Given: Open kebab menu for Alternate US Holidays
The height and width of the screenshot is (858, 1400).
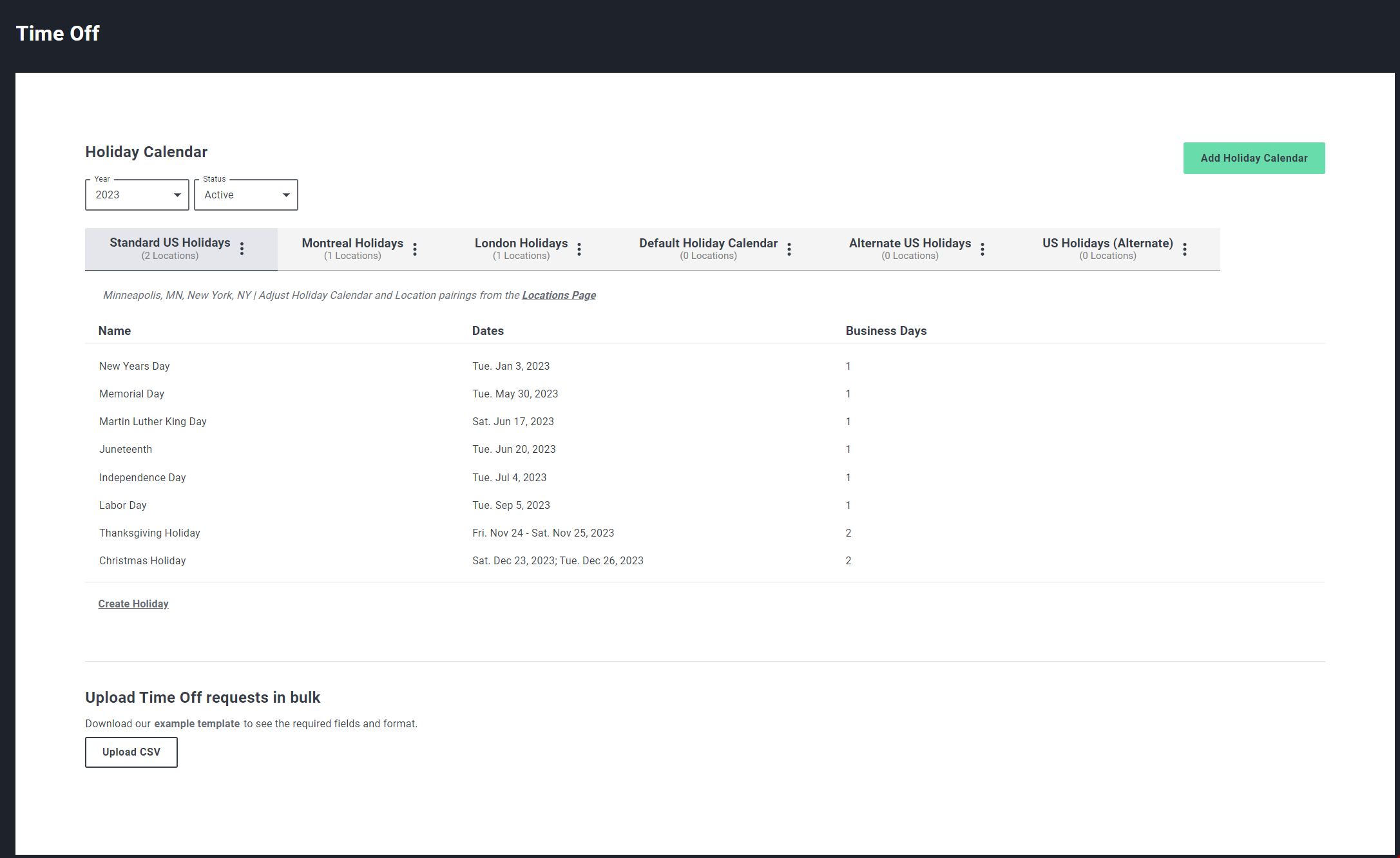Looking at the screenshot, I should [983, 249].
